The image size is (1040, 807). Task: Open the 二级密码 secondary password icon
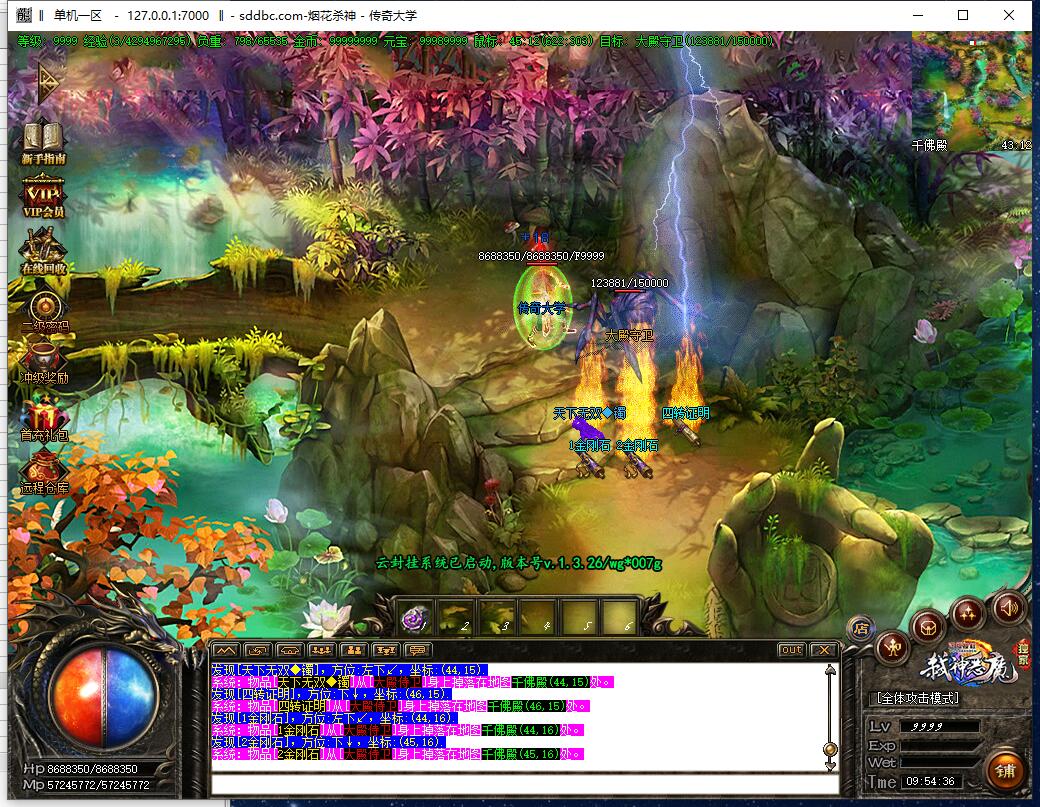coord(44,312)
